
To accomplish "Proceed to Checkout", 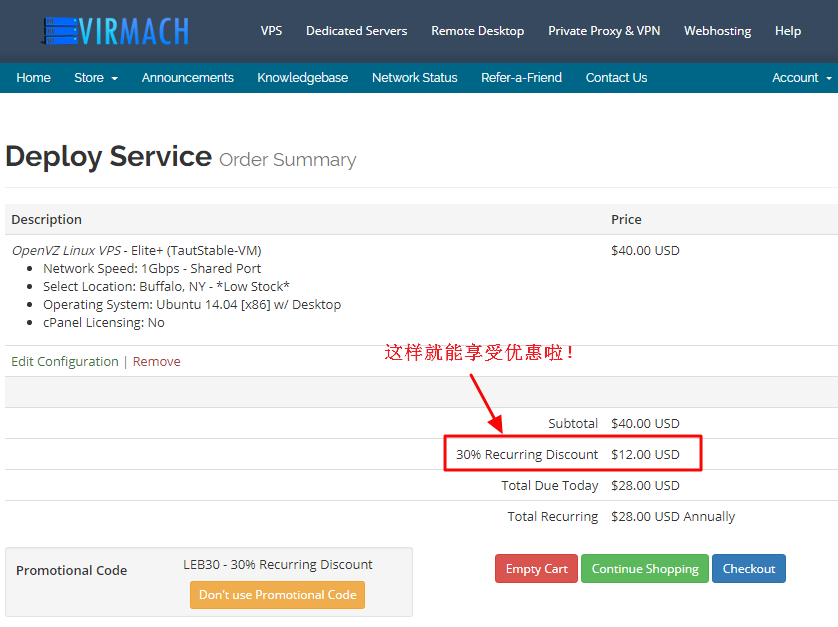I will click(x=748, y=568).
